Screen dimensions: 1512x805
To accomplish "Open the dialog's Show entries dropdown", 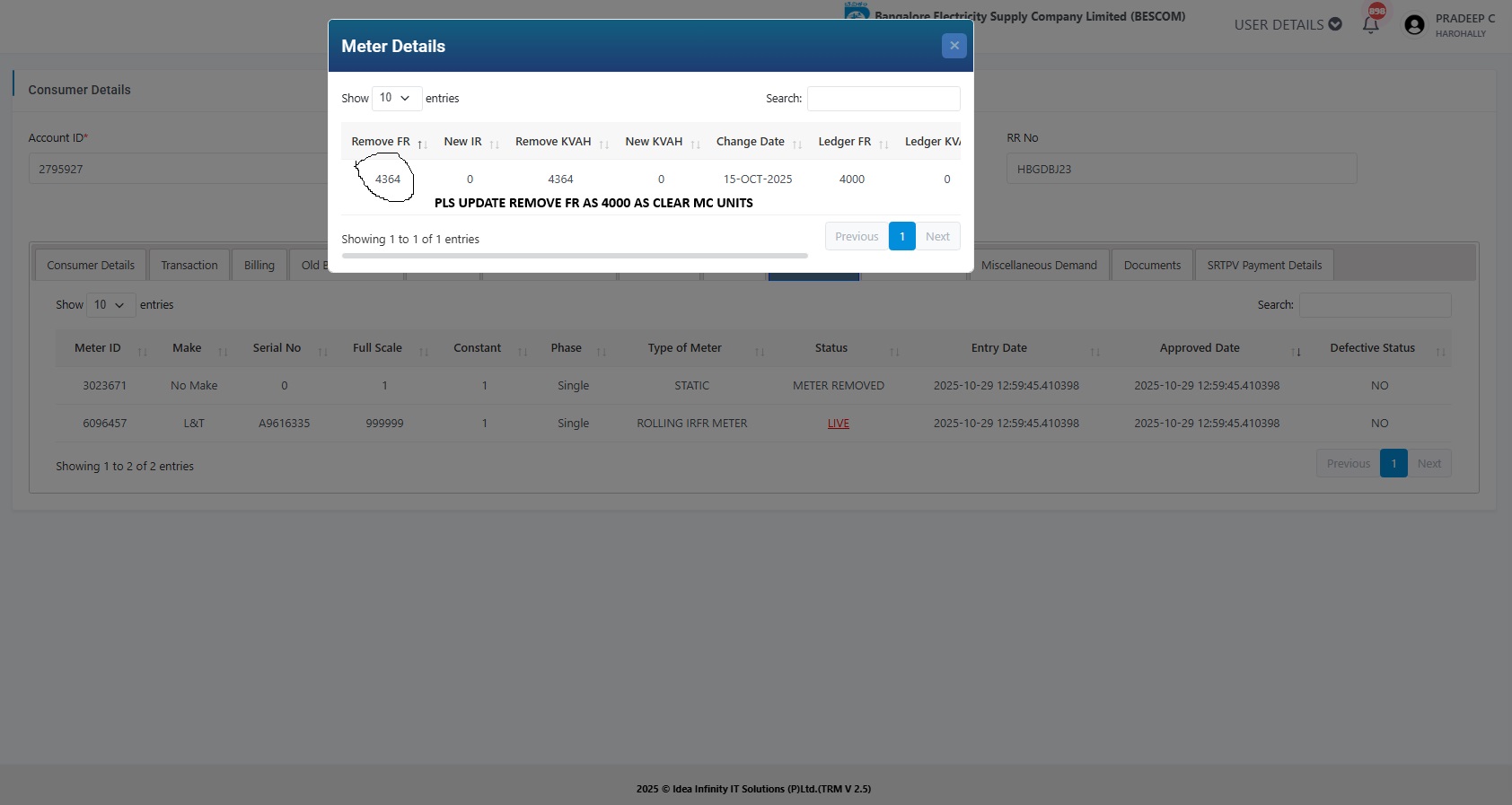I will (397, 98).
